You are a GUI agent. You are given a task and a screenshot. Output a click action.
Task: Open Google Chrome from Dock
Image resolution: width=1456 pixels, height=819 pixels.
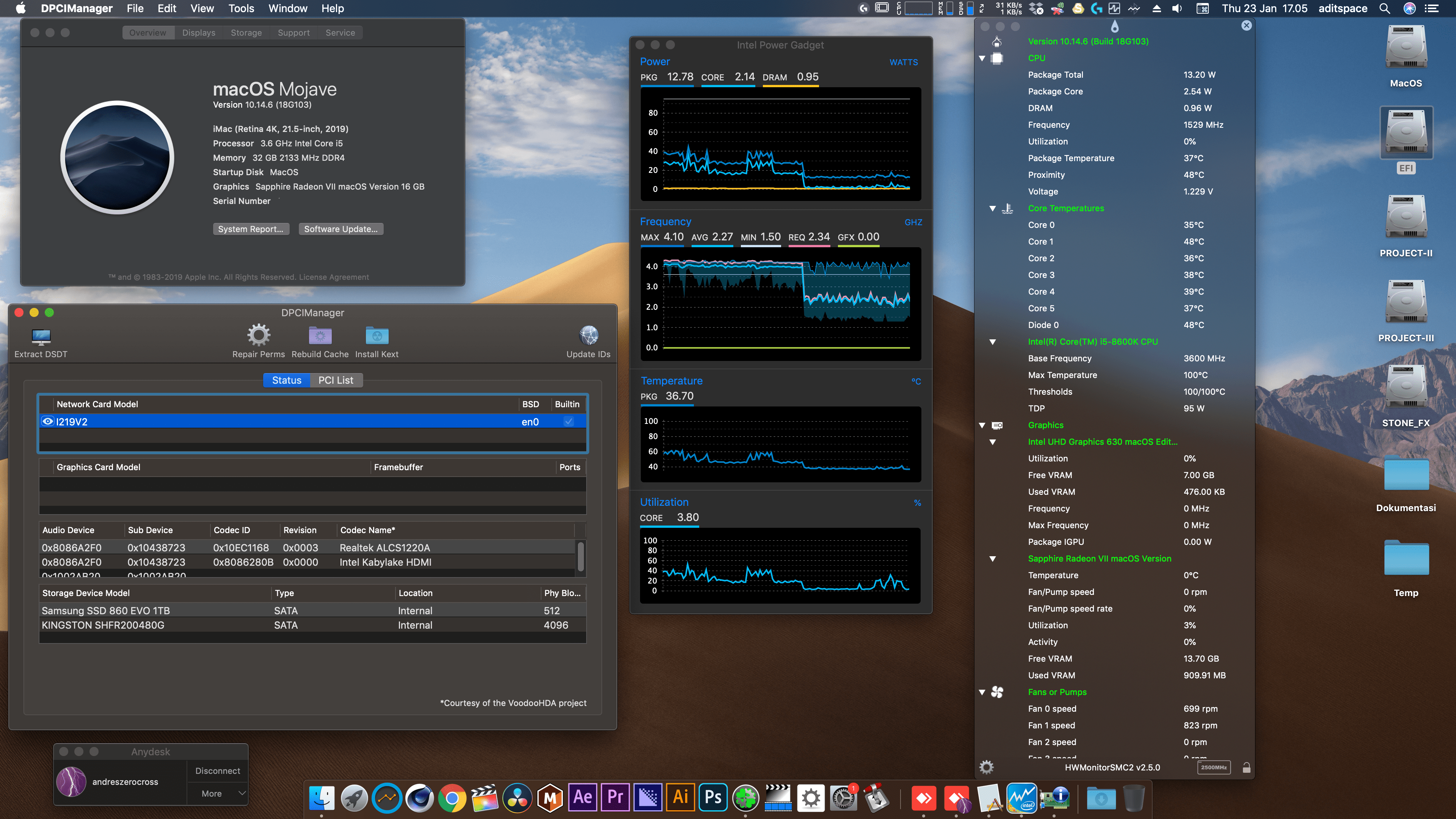452,799
